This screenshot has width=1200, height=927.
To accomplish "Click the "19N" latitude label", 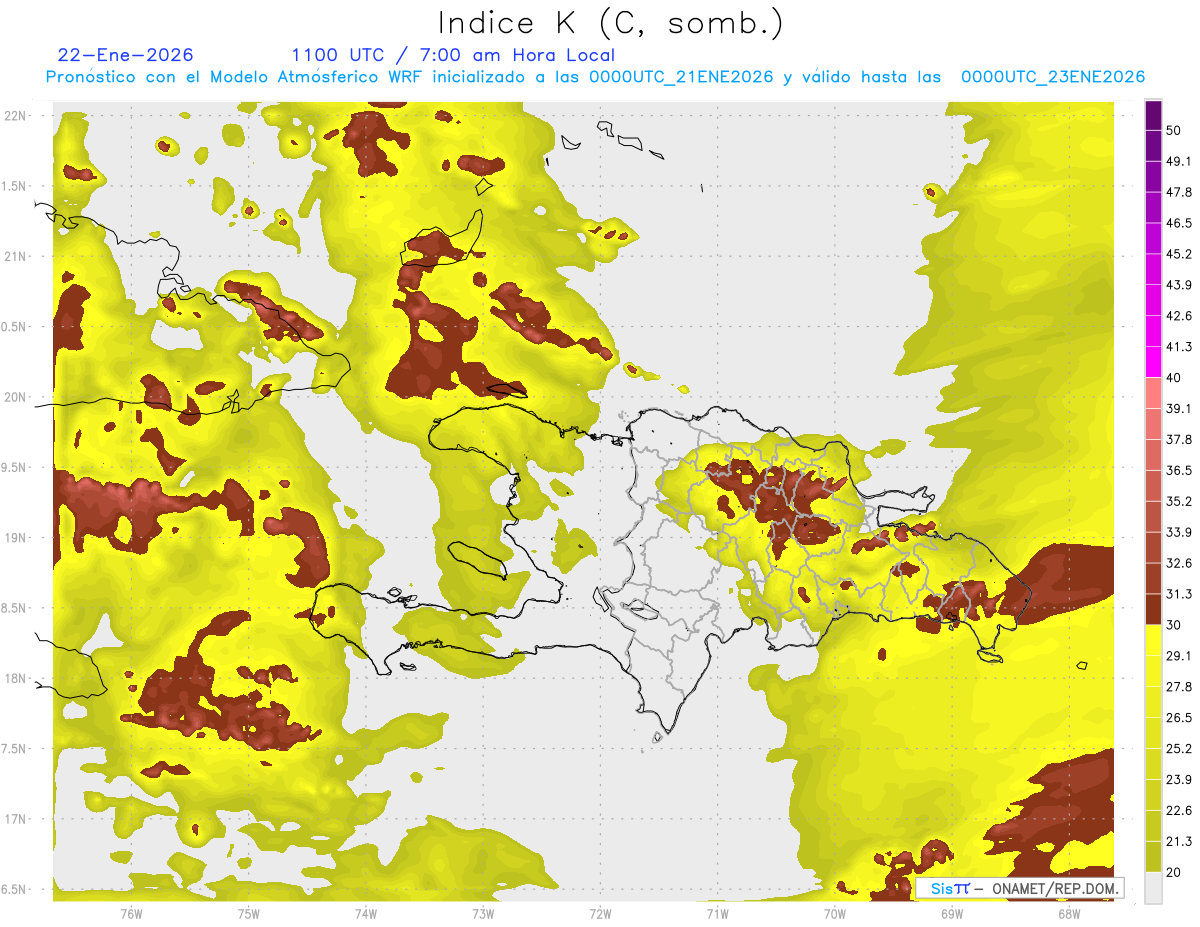I will 15,538.
